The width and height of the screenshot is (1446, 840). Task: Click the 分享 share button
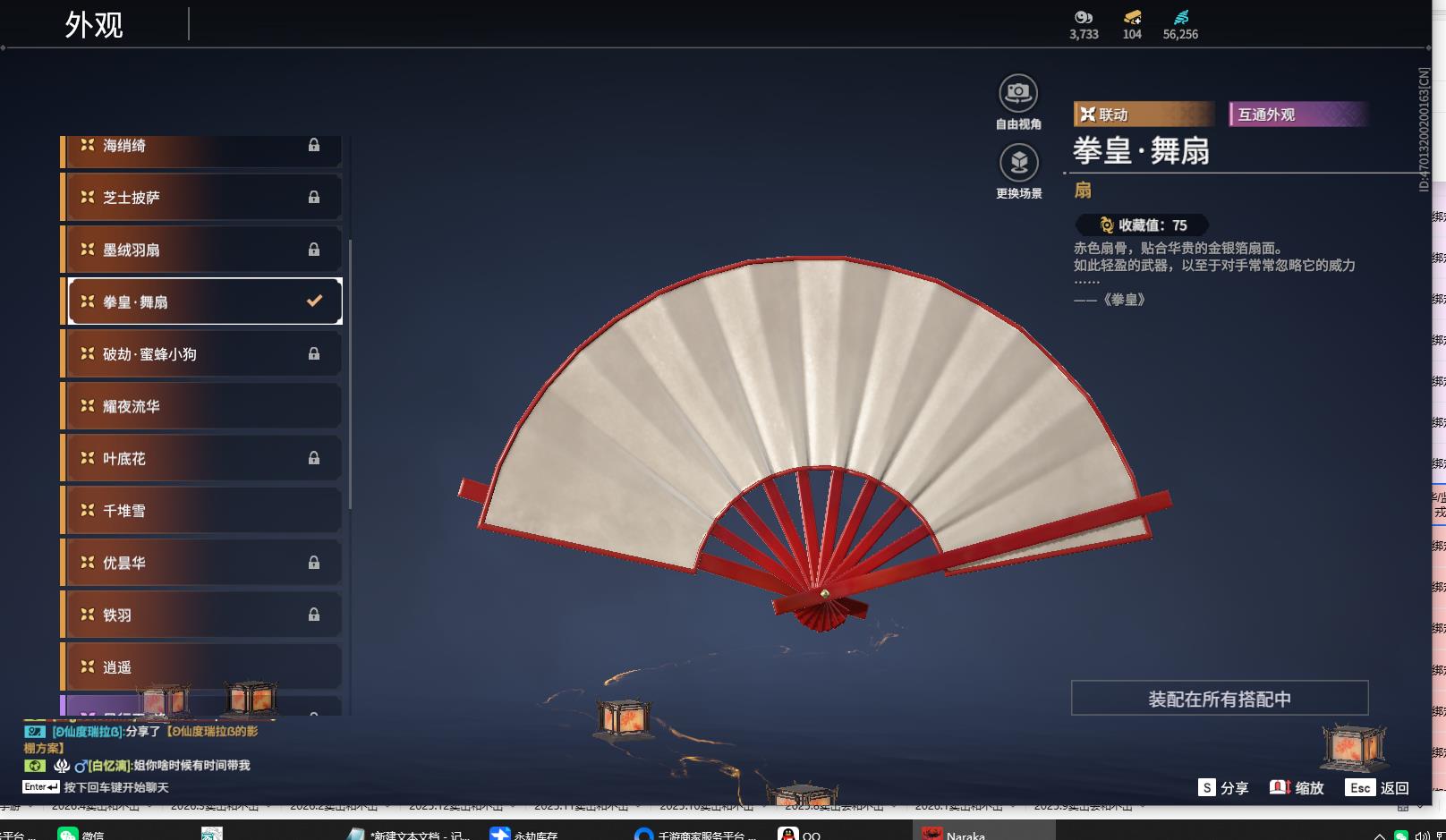click(x=1223, y=787)
